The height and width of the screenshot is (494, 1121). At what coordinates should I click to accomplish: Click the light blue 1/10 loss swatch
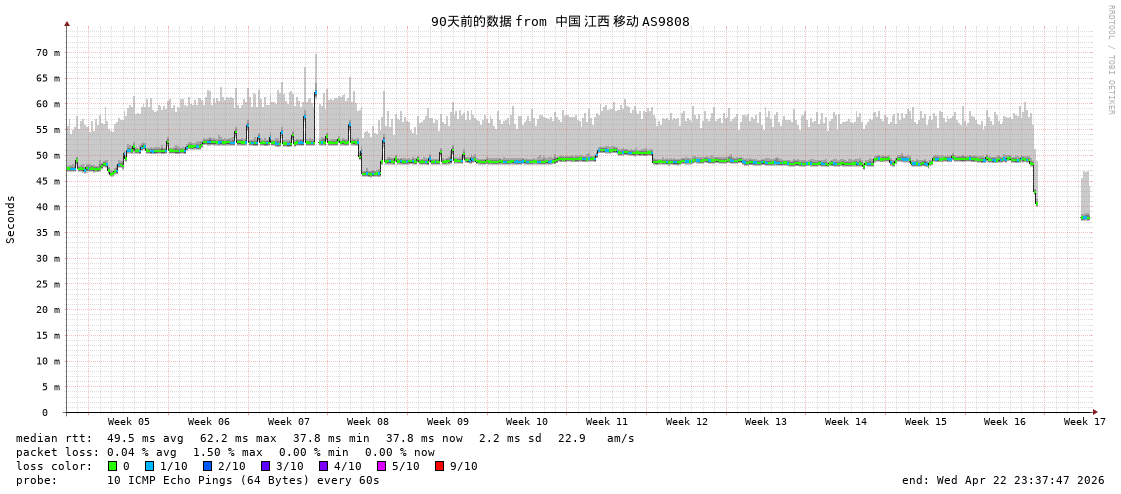coord(149,466)
